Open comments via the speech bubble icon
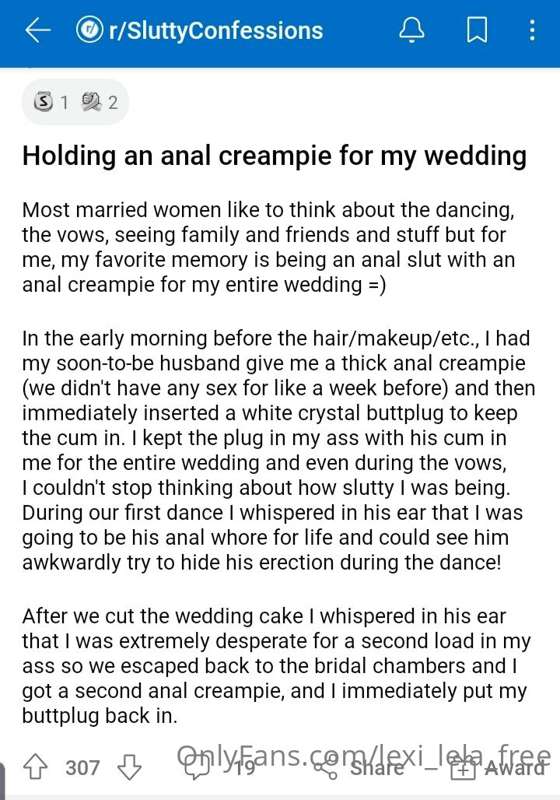 point(196,767)
